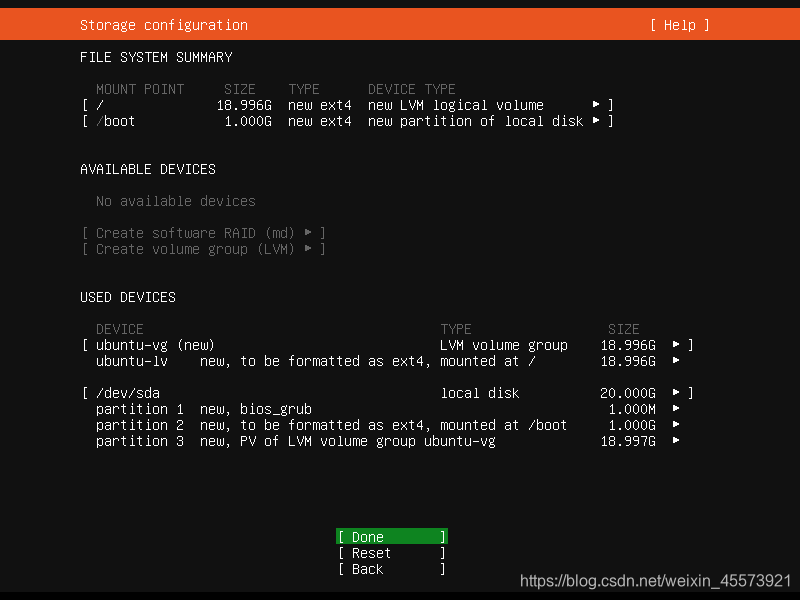Expand ubuntu-vg volume group arrow
The height and width of the screenshot is (600, 800).
[676, 344]
